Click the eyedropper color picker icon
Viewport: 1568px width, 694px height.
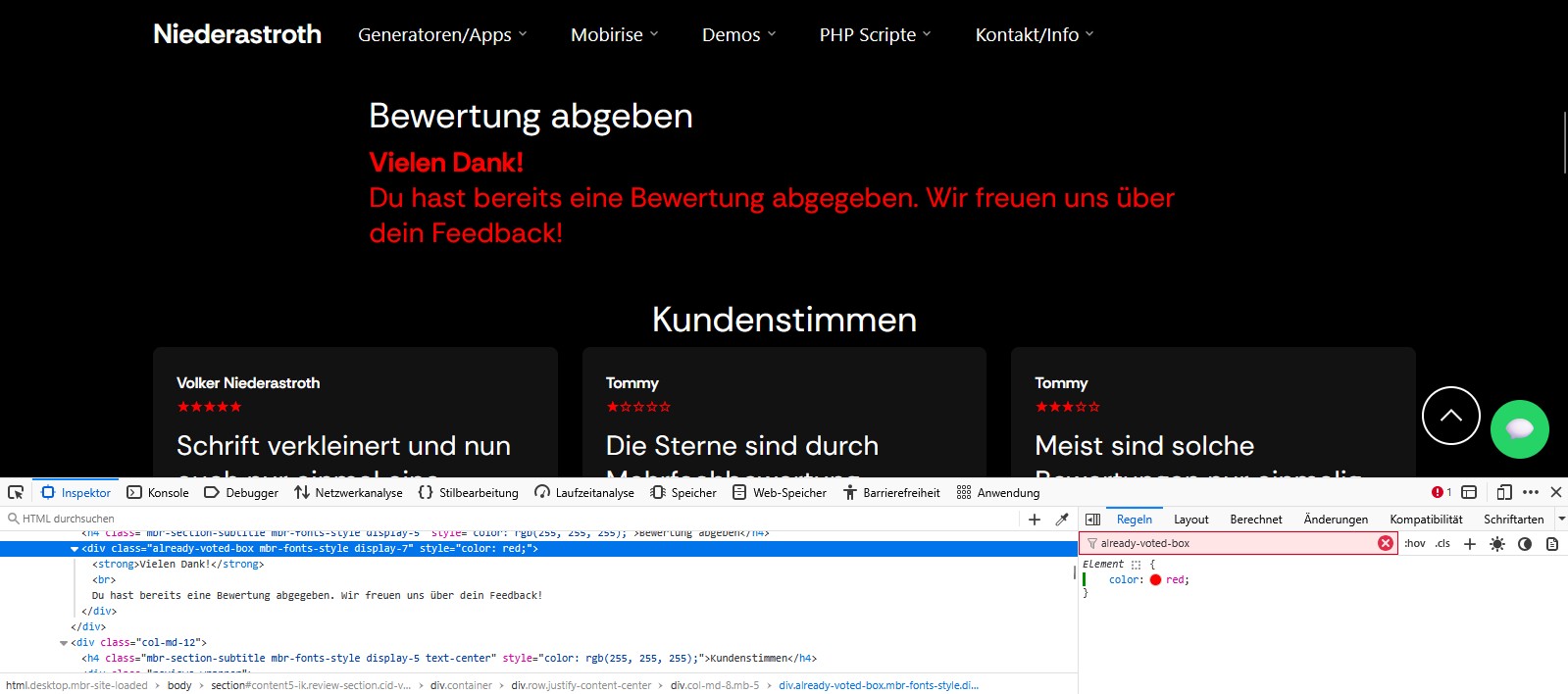(x=1061, y=520)
